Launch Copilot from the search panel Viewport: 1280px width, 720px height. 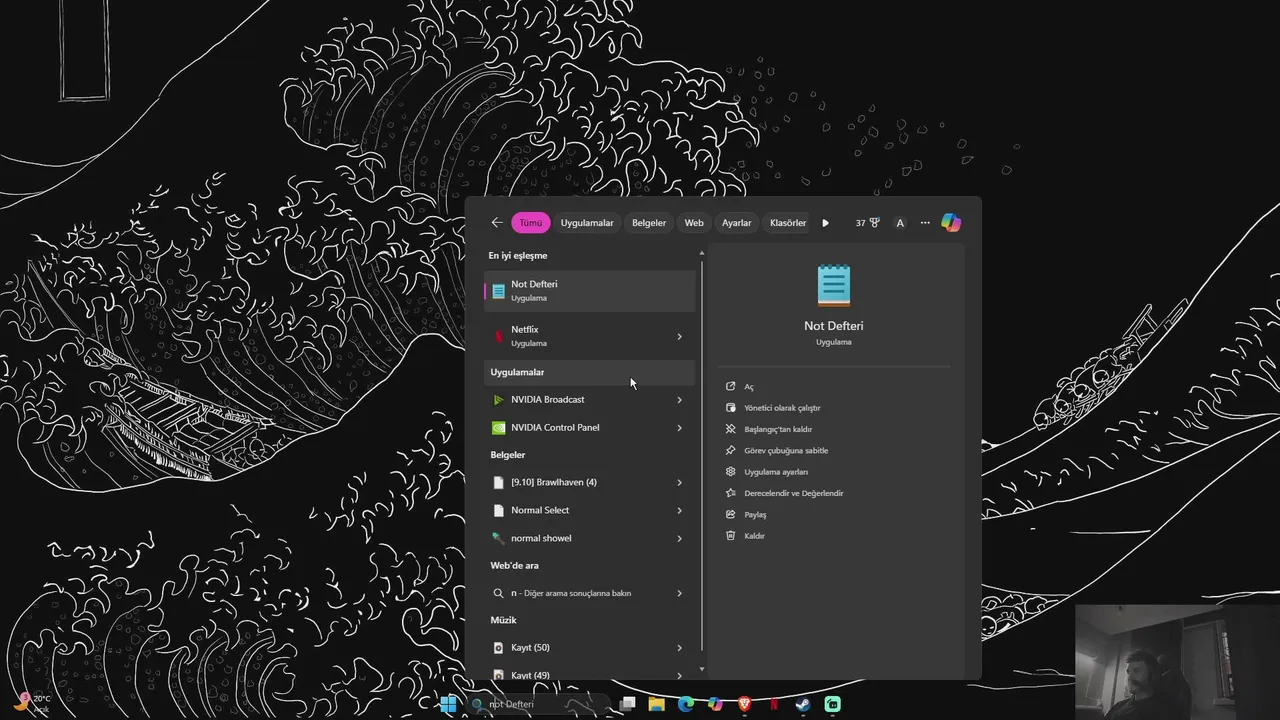951,223
